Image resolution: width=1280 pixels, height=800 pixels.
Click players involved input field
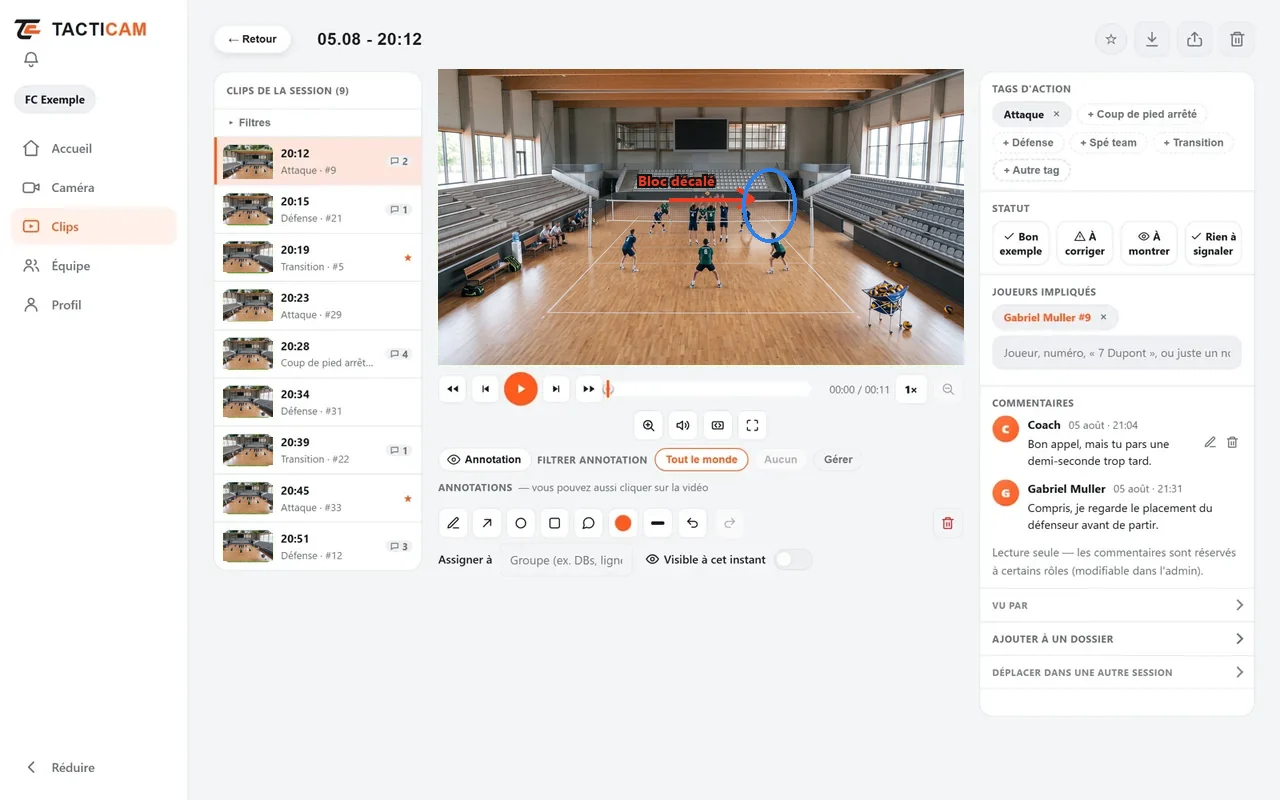(1117, 353)
